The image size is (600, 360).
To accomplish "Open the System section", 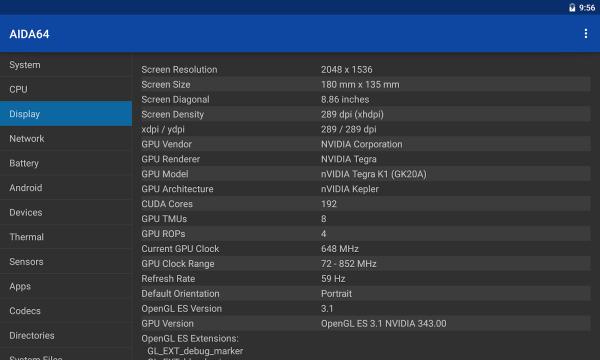I will [x=66, y=65].
